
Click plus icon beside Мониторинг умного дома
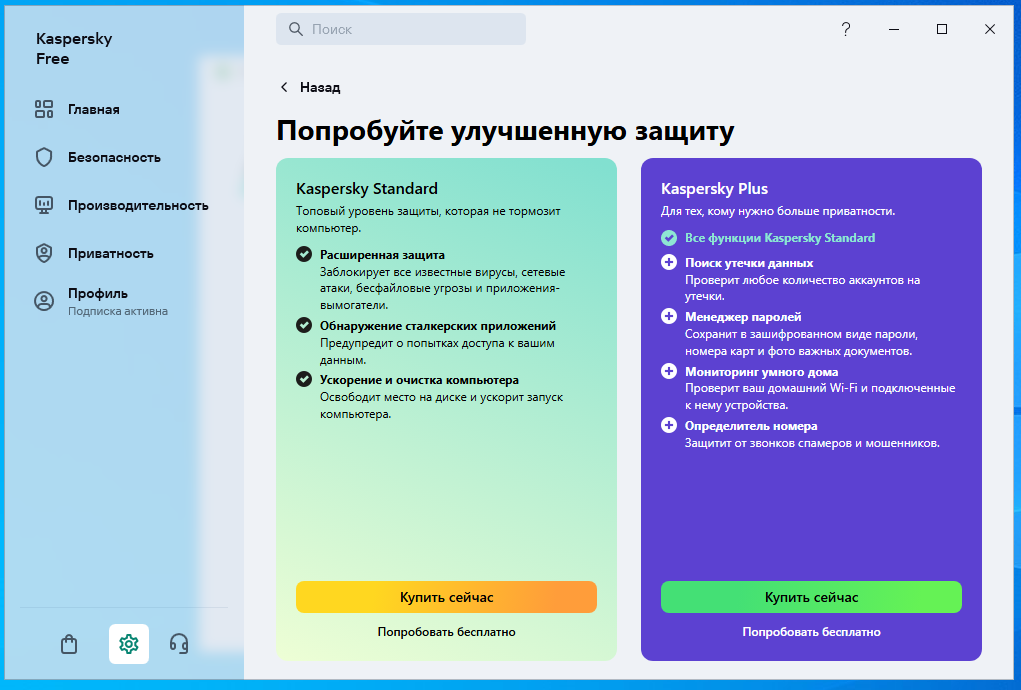click(669, 371)
